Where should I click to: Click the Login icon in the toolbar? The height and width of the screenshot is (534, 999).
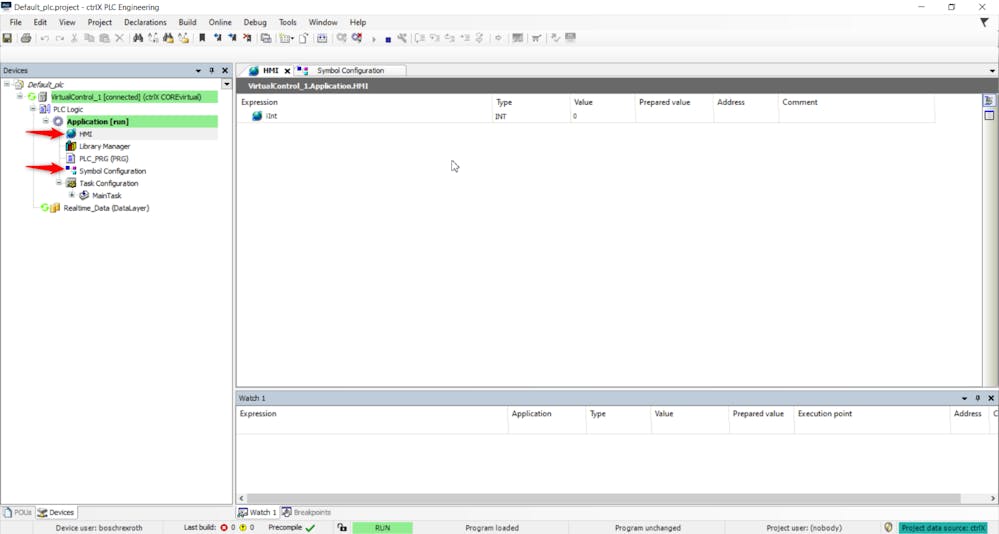[x=342, y=38]
